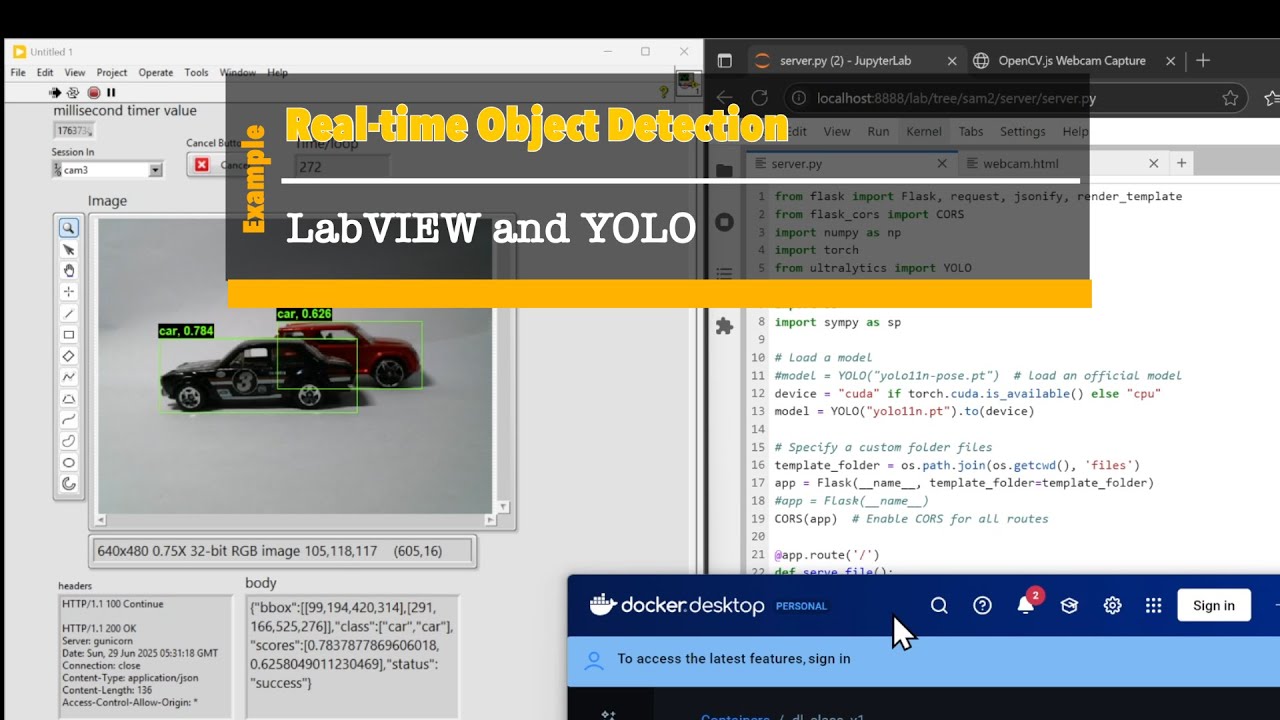
Task: Click the image display down scroll arrow
Action: 503,507
